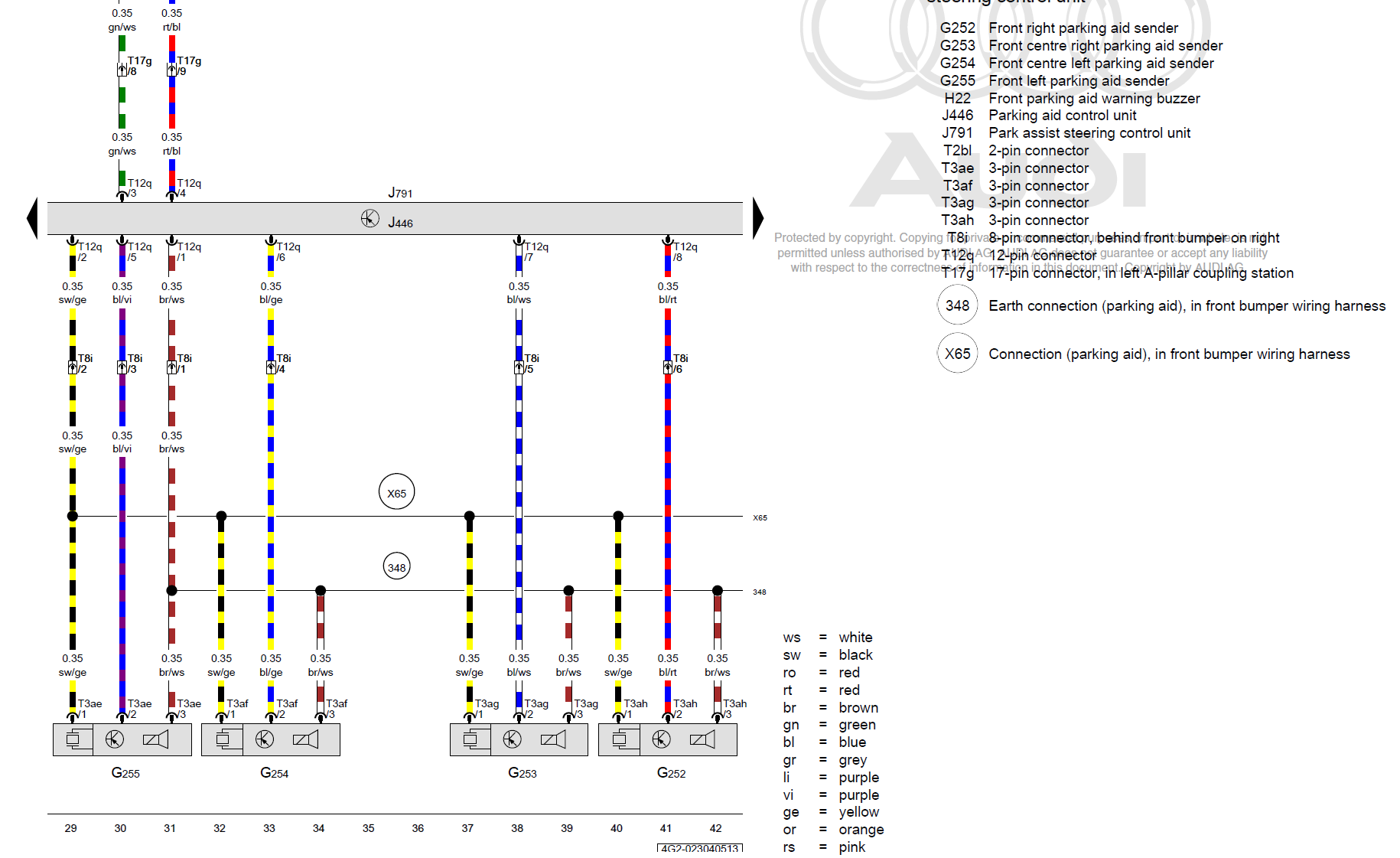Click the T17g/8 connector on gn/ws wire

(x=122, y=70)
